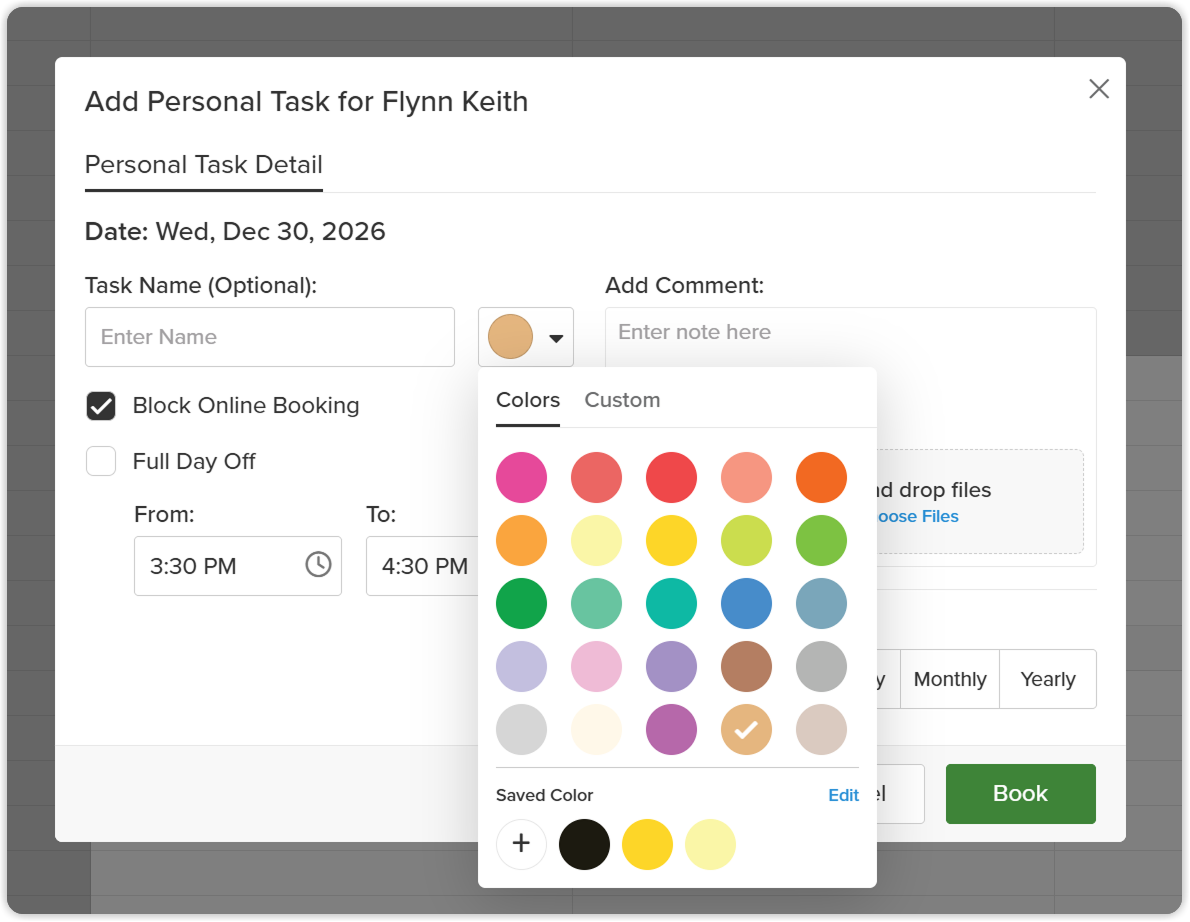Pick the medium purple swatch in fourth row
The height and width of the screenshot is (922, 1190).
[672, 666]
